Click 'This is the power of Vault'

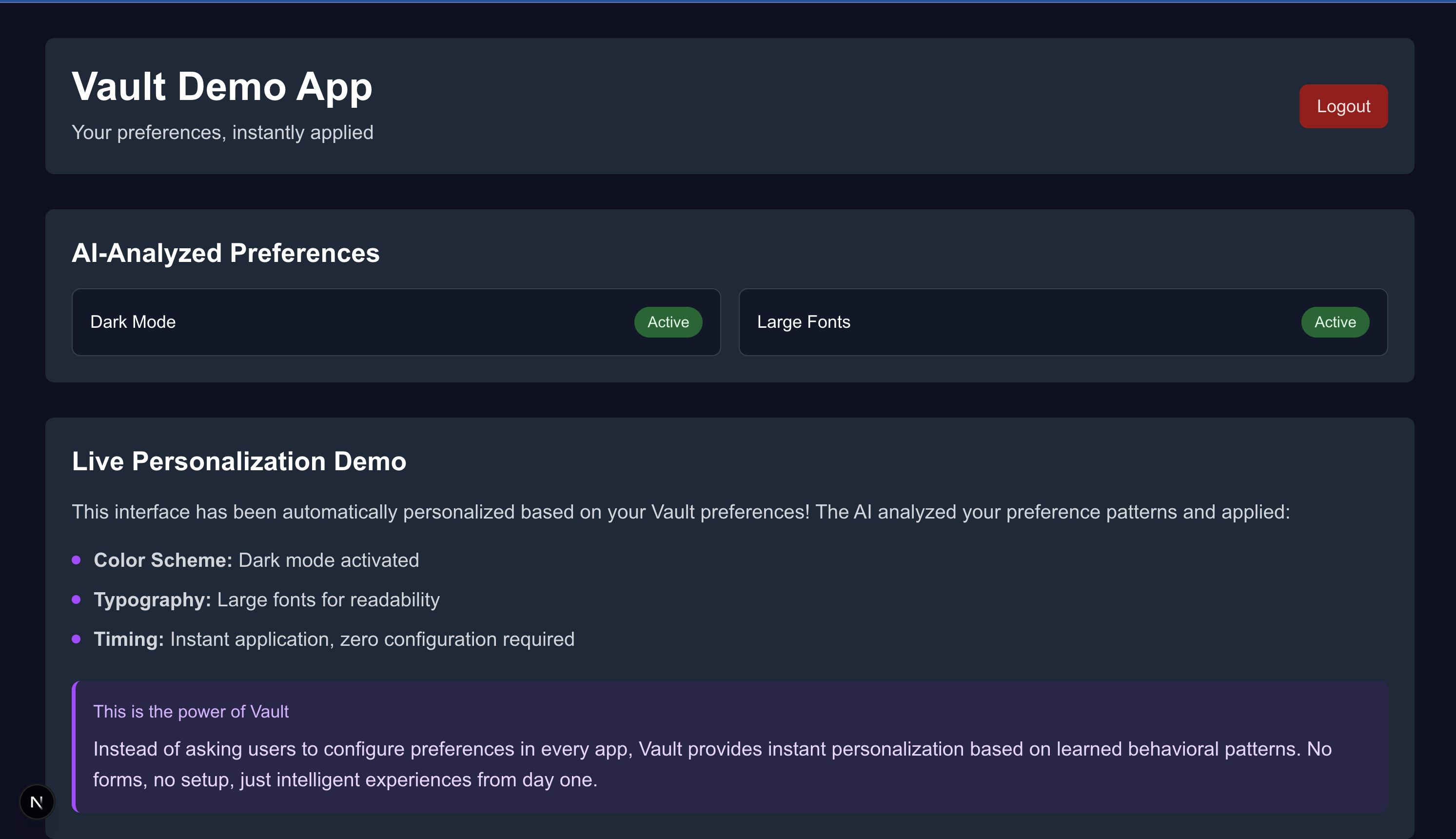point(191,712)
